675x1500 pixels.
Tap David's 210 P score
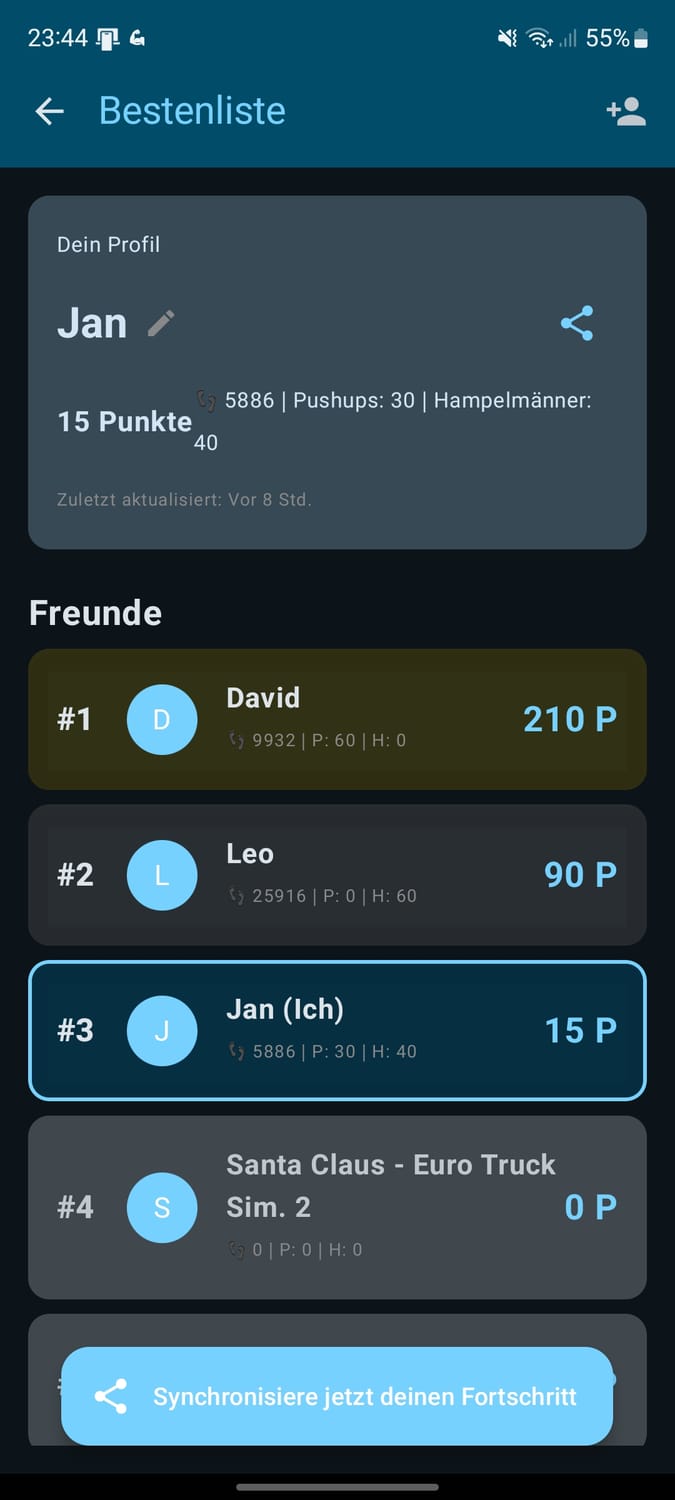[x=570, y=719]
